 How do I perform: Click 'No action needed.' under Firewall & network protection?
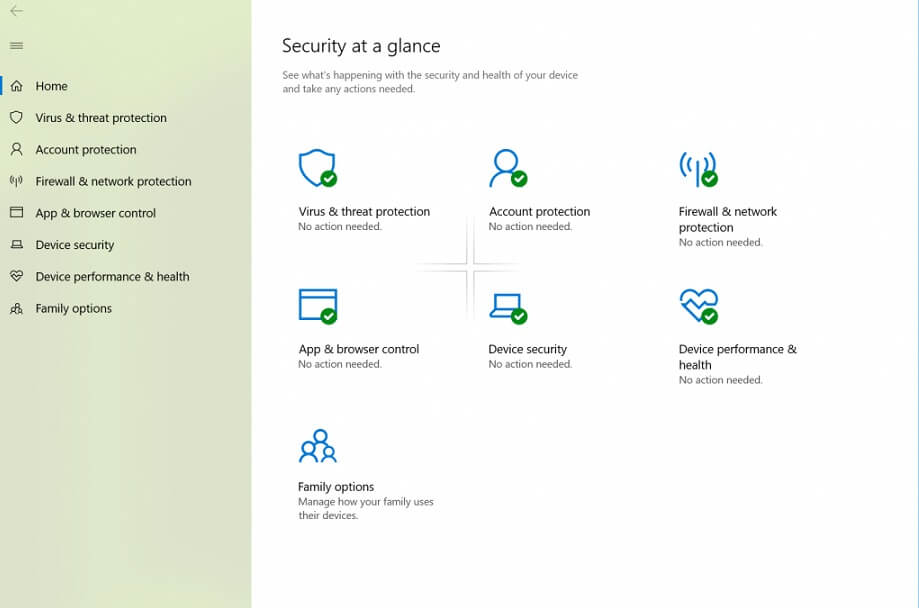click(x=720, y=242)
